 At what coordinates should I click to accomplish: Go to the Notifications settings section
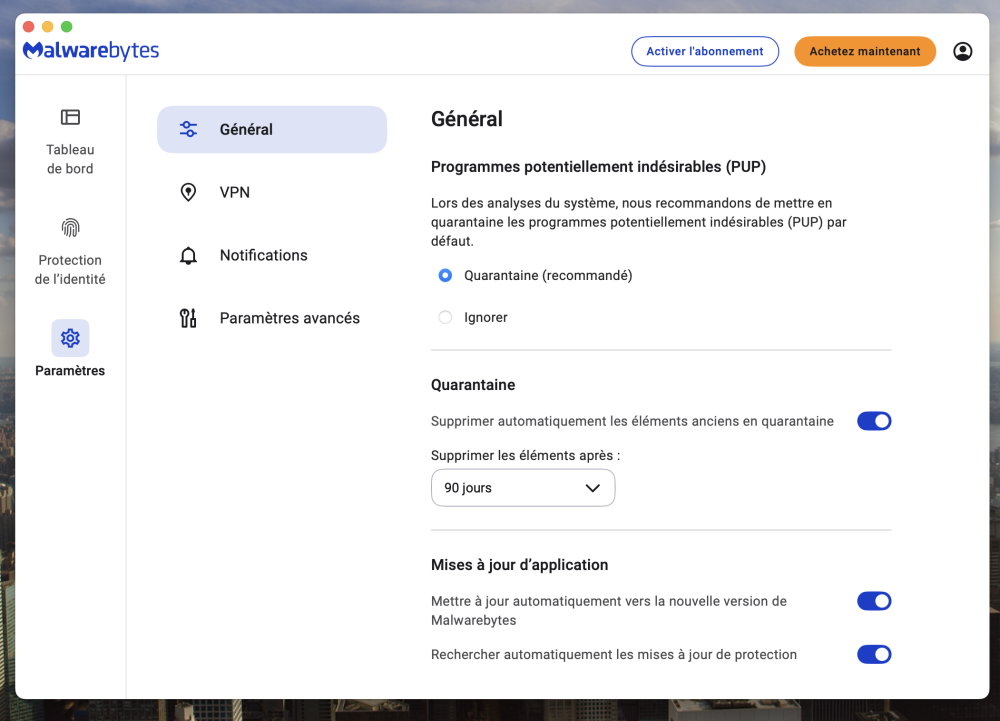point(263,255)
